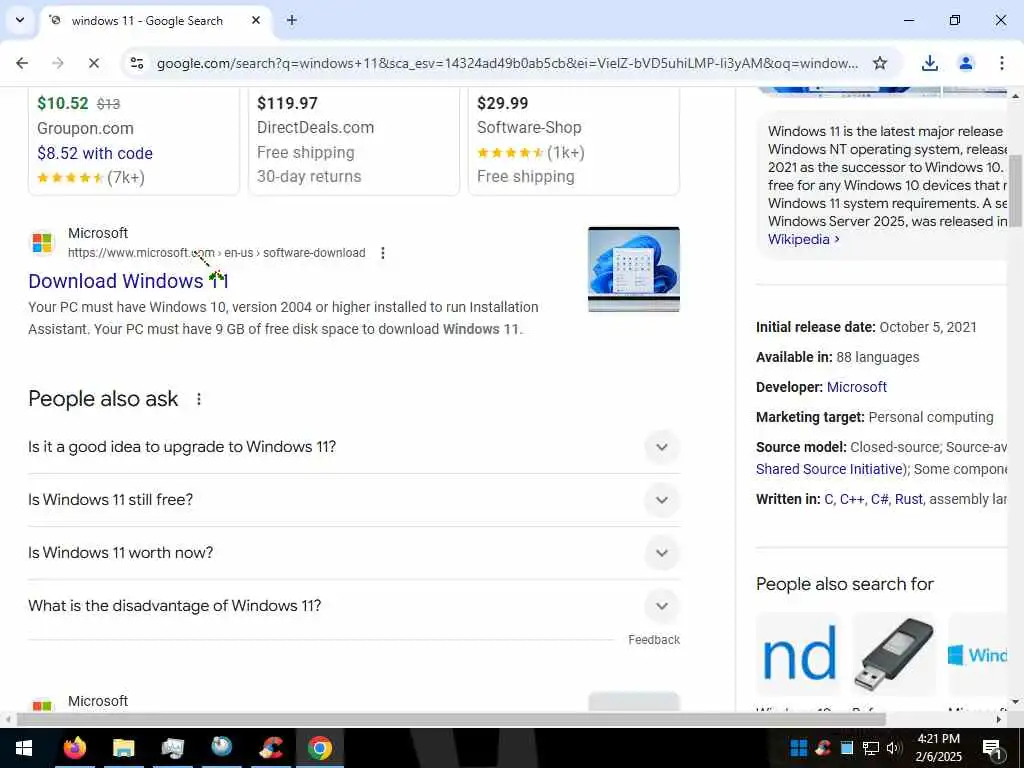Select the windows 11 - Google Search tab

[x=155, y=20]
